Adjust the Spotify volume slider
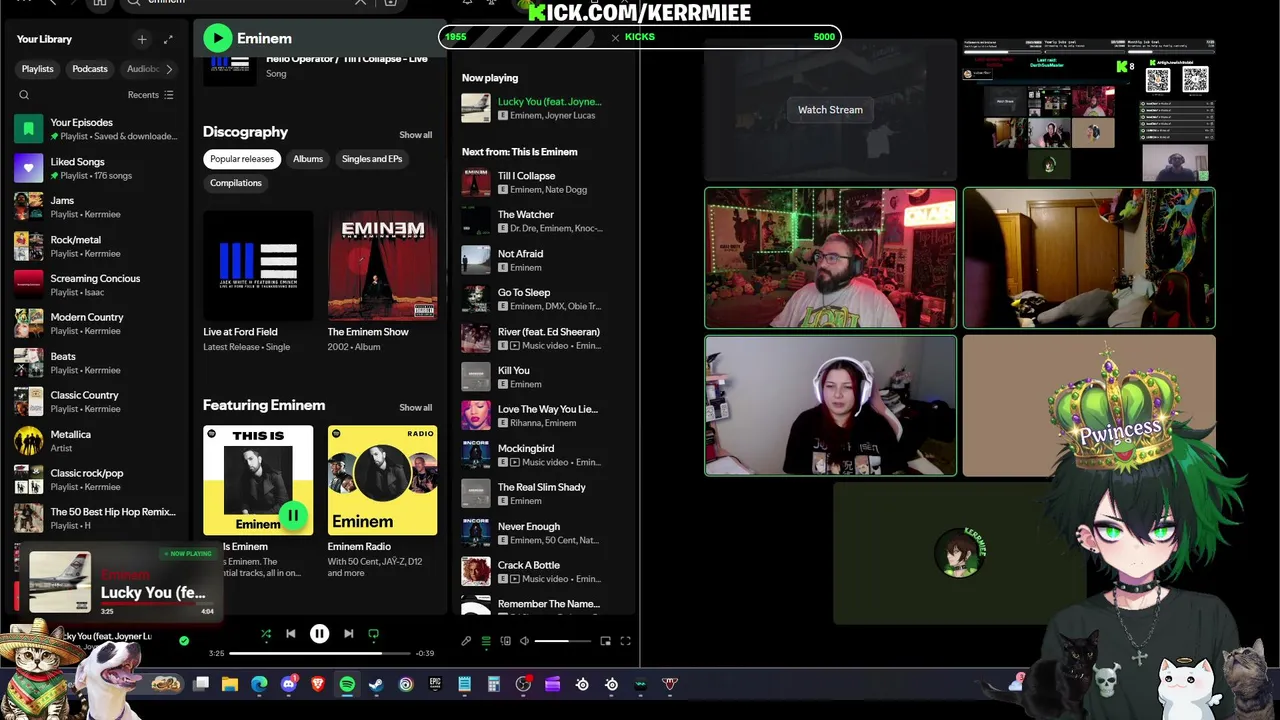 564,641
